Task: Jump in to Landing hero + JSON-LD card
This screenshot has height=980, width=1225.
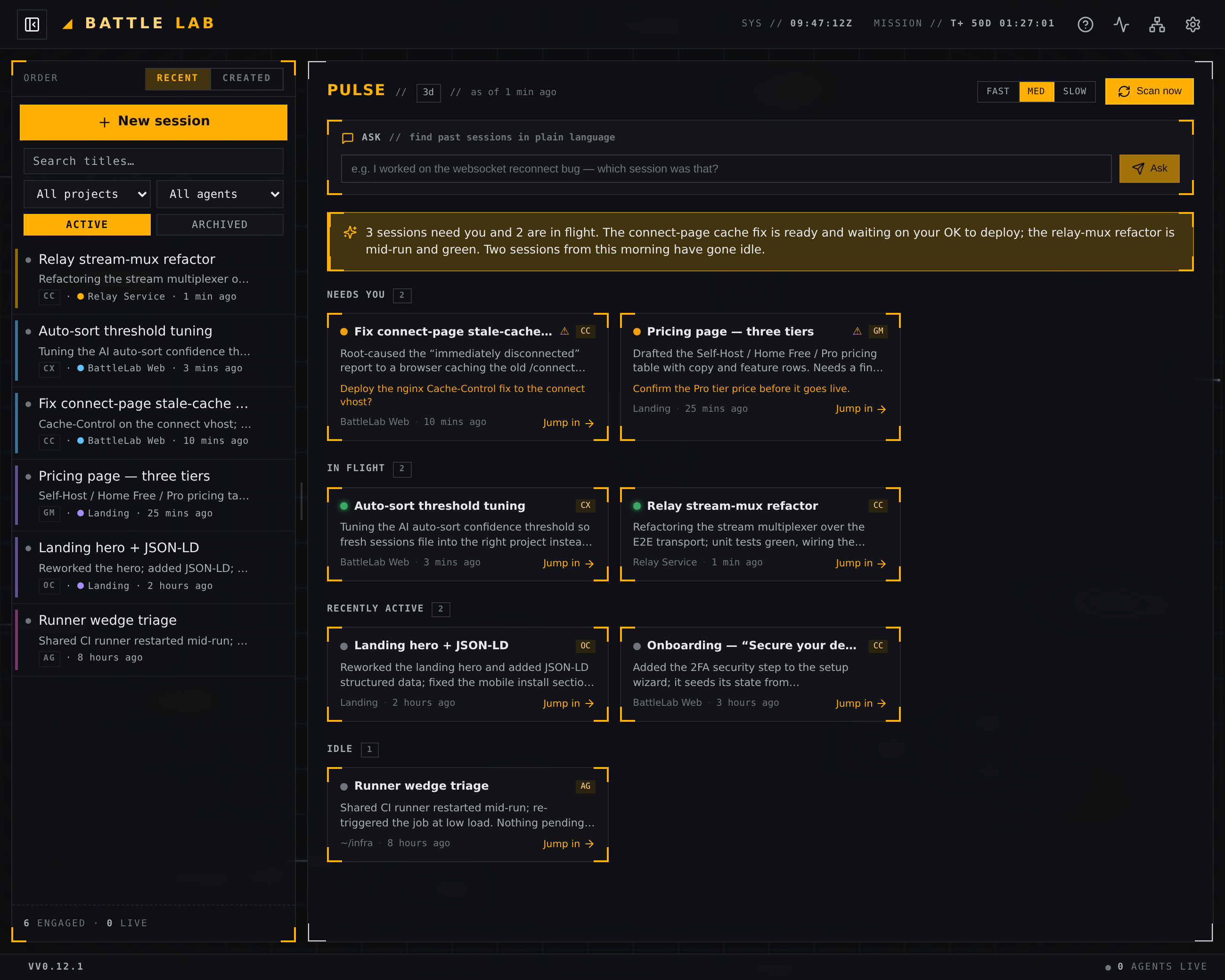Action: click(568, 703)
